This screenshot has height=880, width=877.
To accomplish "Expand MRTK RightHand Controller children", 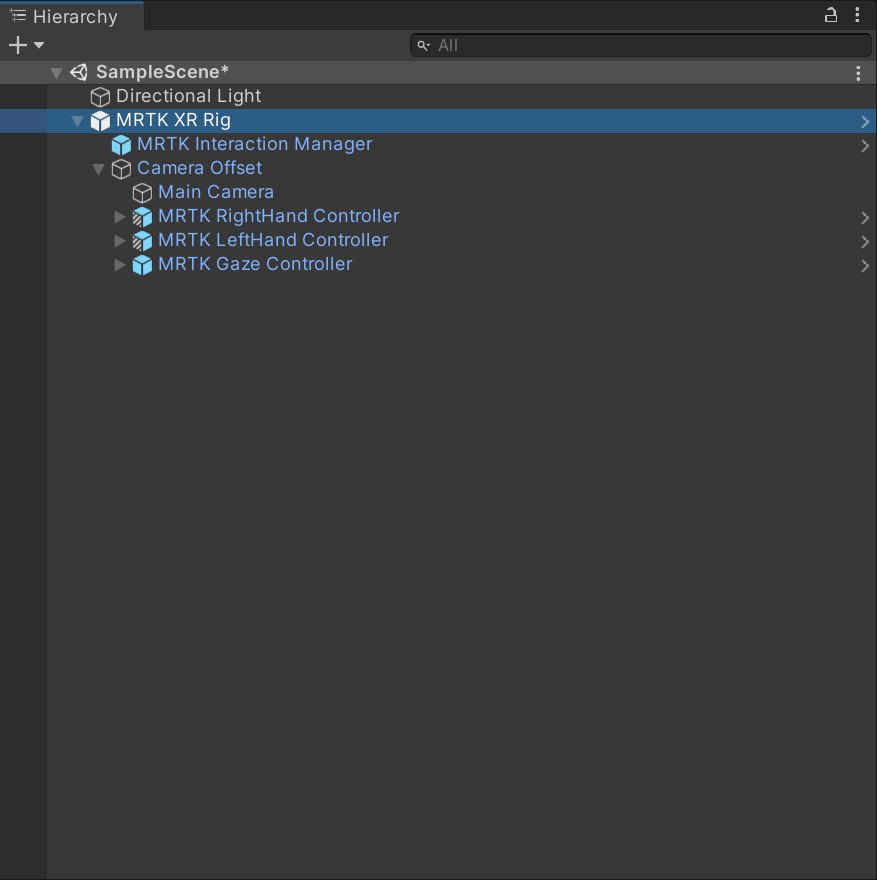I will click(x=120, y=216).
